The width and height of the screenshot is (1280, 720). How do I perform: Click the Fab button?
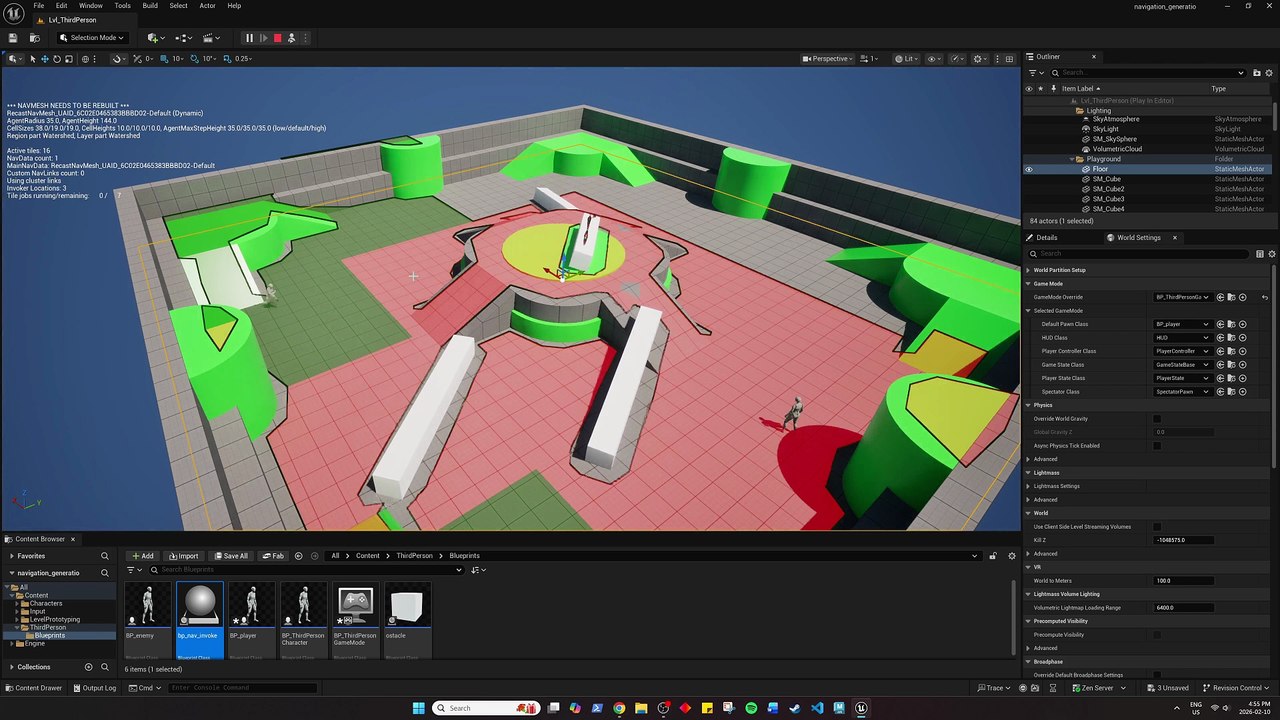pyautogui.click(x=273, y=556)
